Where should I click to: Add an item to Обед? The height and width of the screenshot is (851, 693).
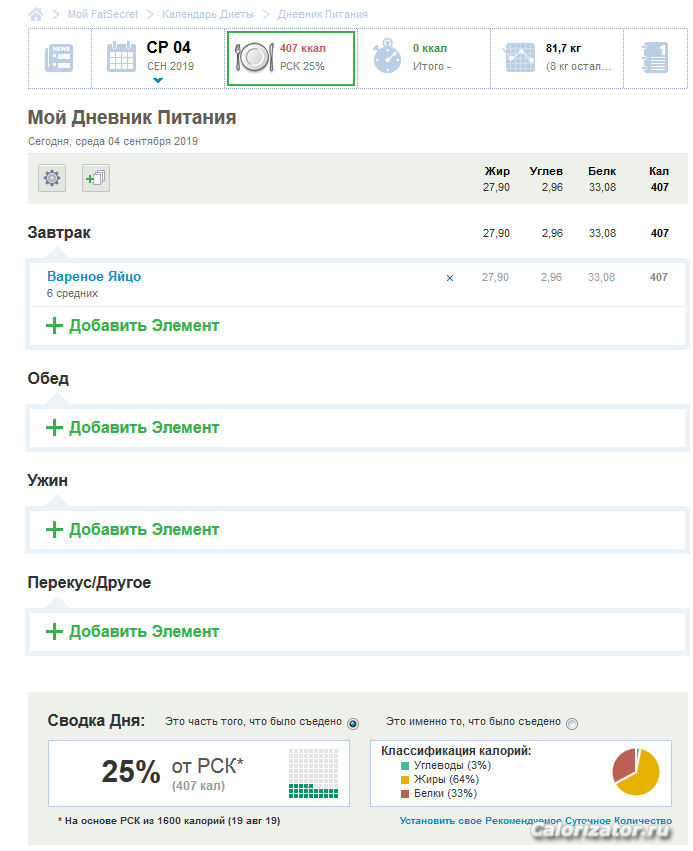point(132,428)
